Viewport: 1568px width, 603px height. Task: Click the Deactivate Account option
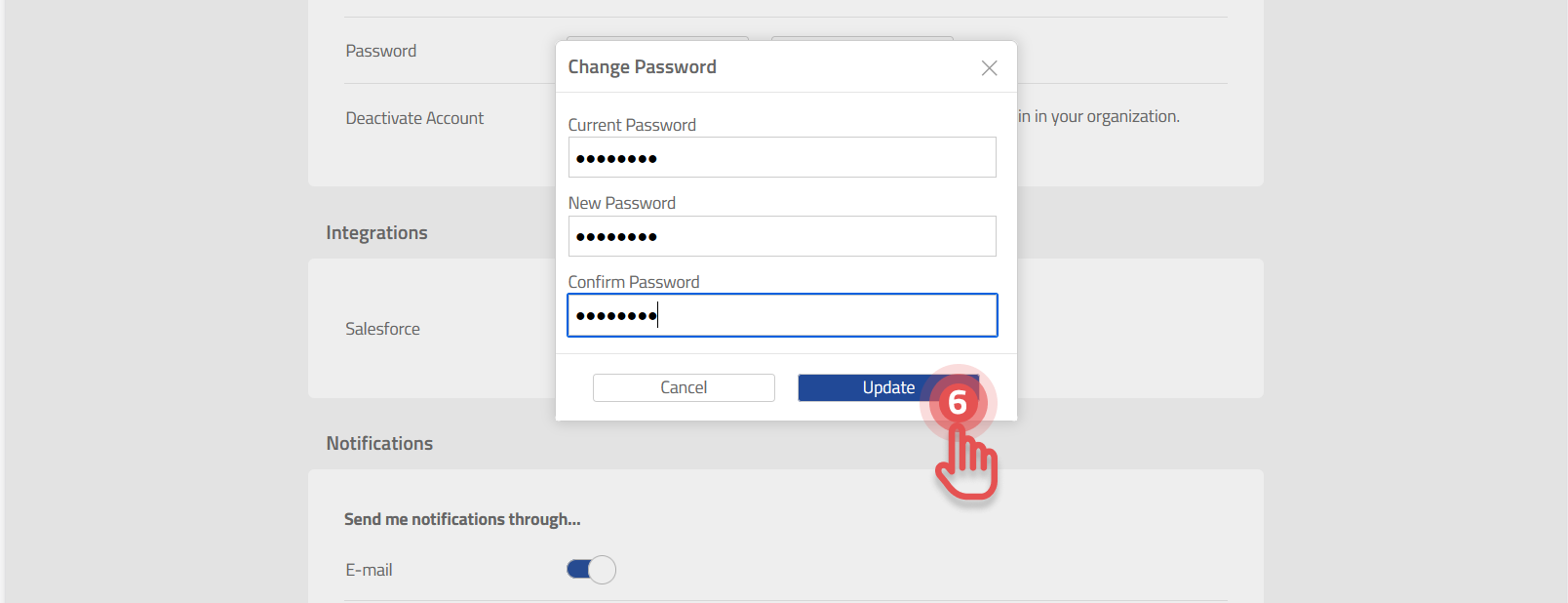414,117
